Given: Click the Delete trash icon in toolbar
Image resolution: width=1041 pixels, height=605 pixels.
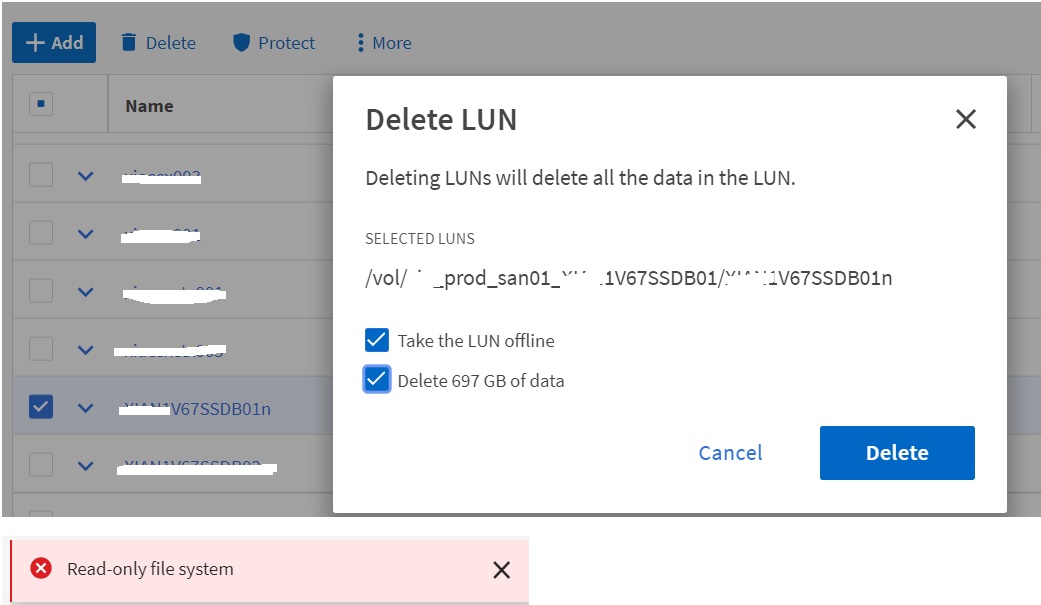Looking at the screenshot, I should coord(128,43).
